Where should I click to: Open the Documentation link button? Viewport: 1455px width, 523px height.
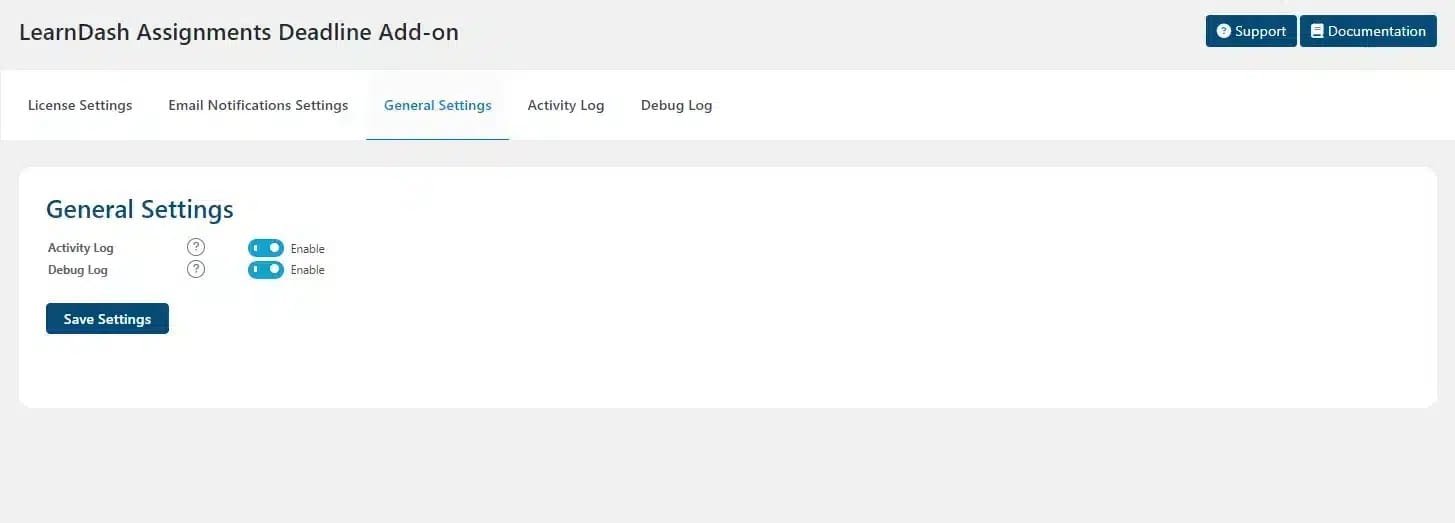1368,31
